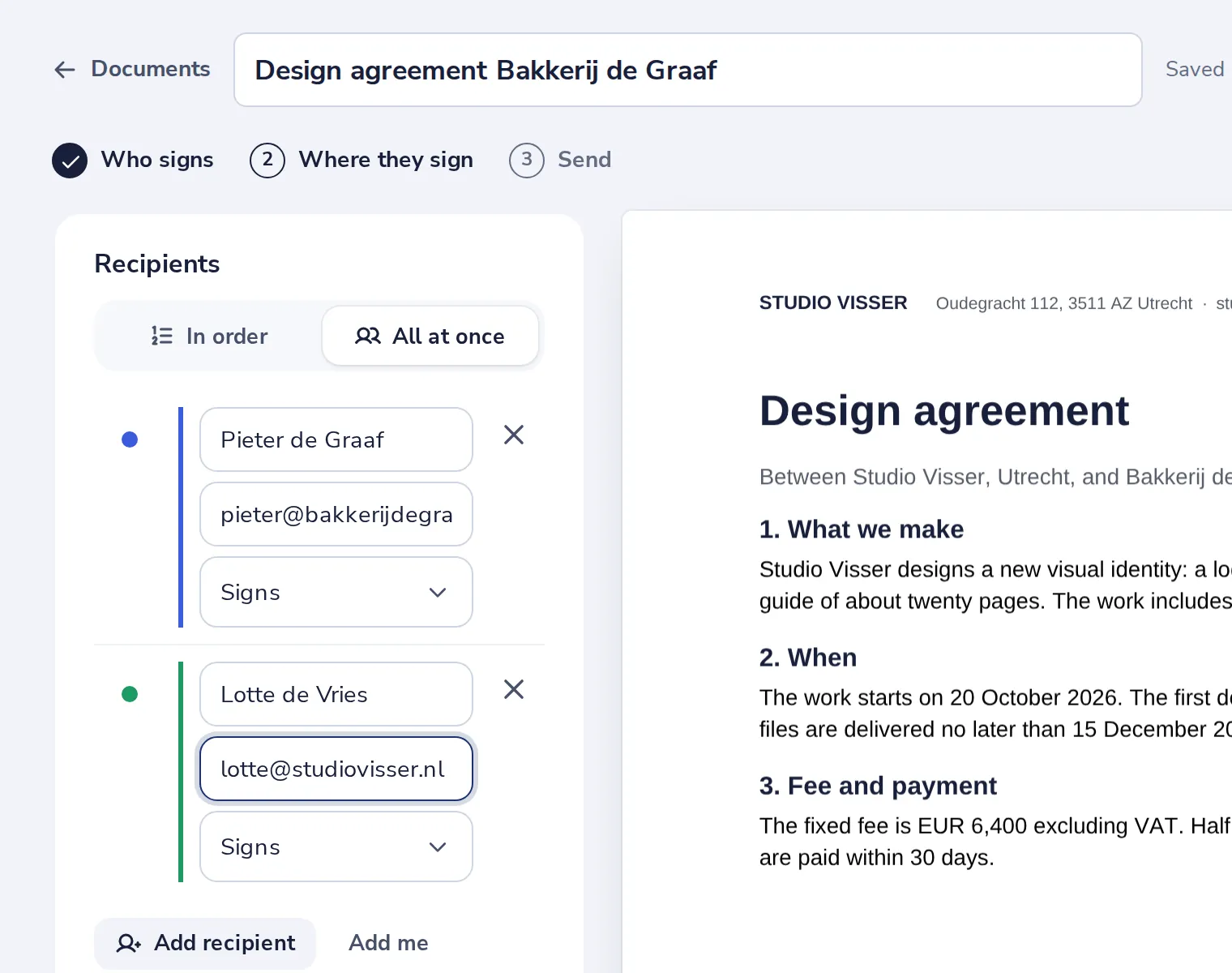
Task: Click the people icon on All at once
Action: pos(368,336)
